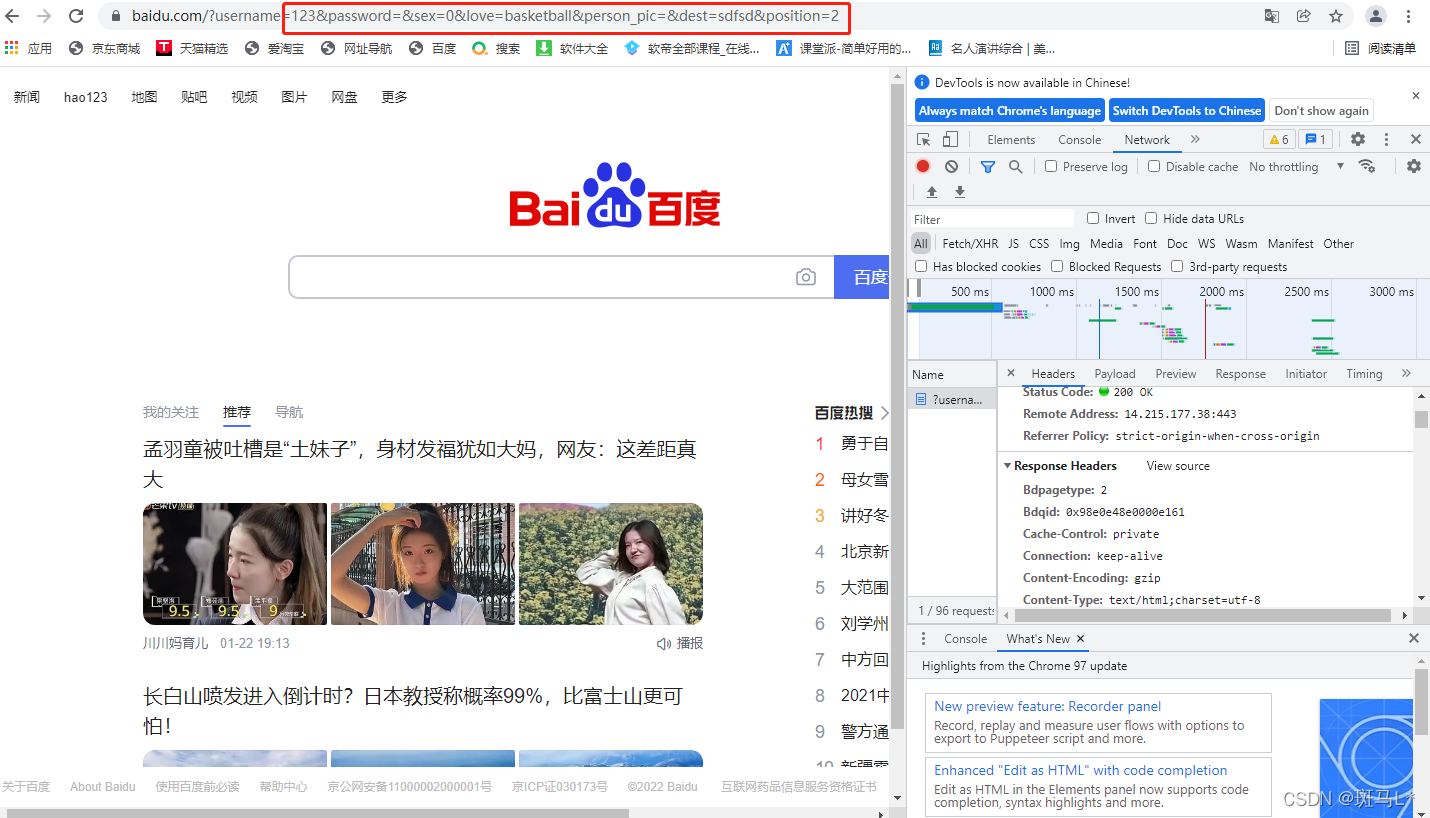Click the Don't show again button
1430x818 pixels.
[1321, 111]
